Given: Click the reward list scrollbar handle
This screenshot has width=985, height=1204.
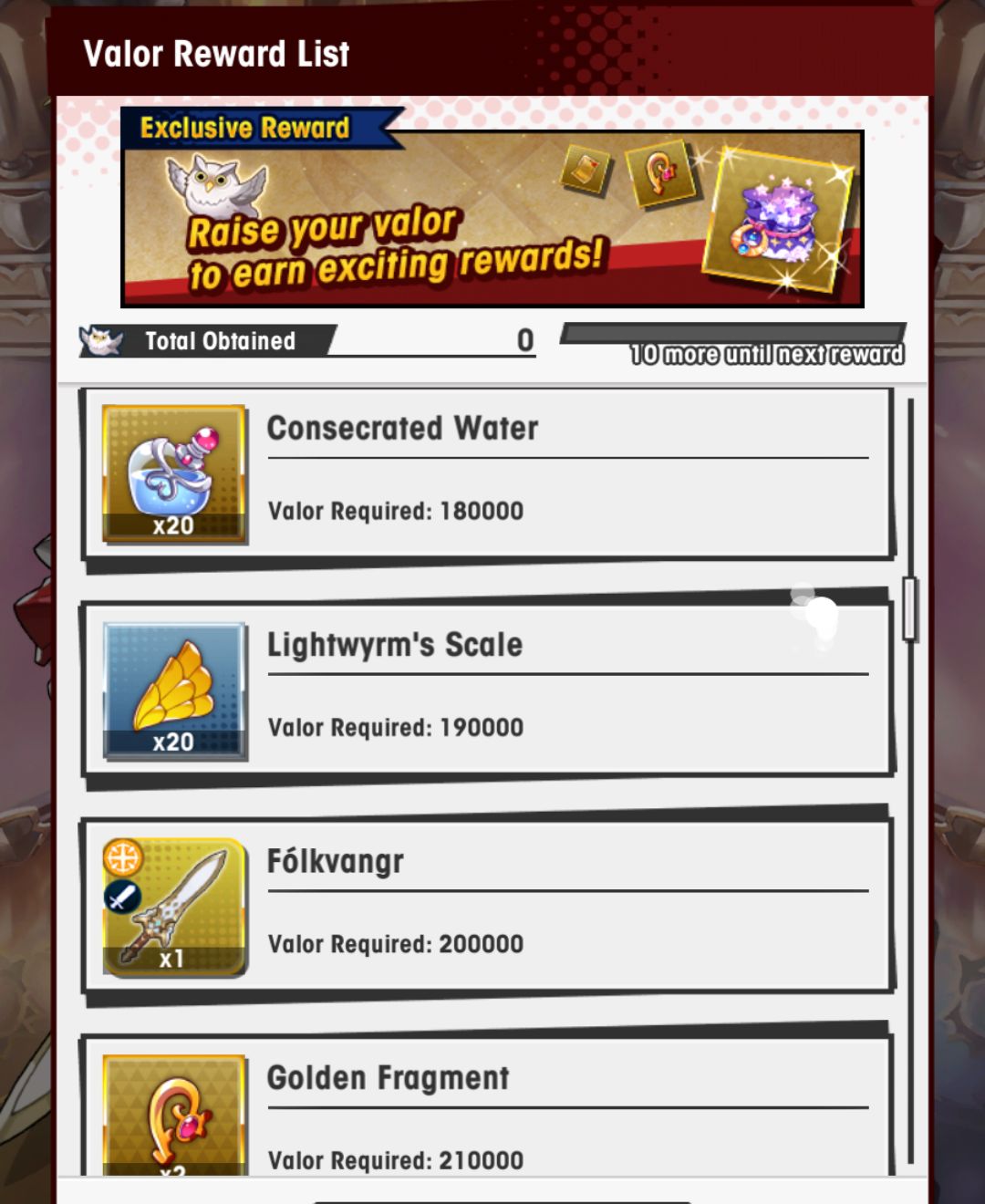Looking at the screenshot, I should tap(909, 608).
